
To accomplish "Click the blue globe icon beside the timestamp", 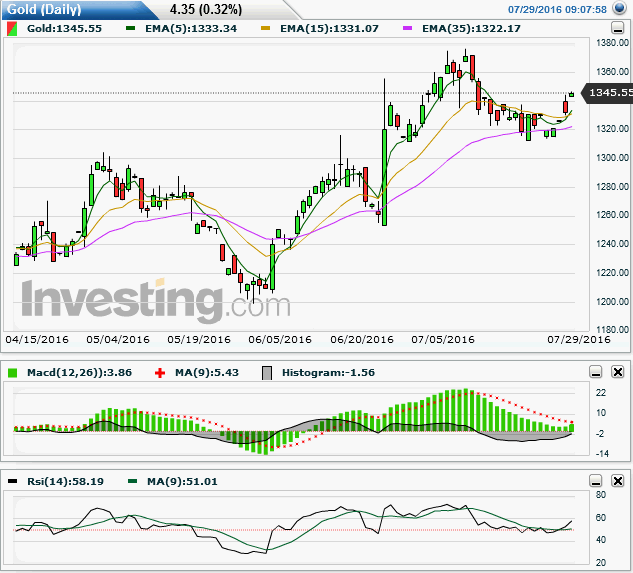I will tap(618, 8).
